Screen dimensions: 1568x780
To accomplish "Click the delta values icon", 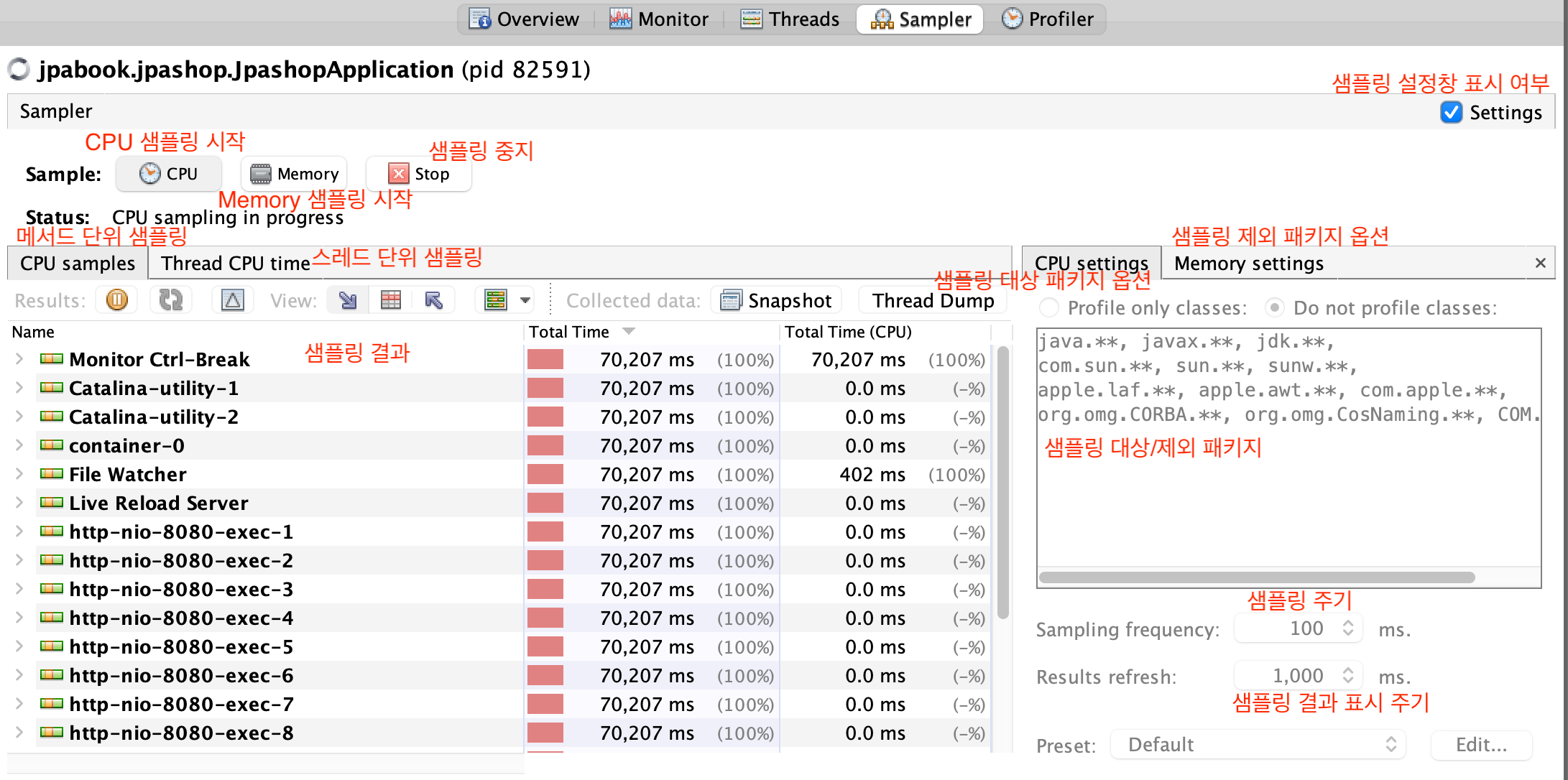I will pyautogui.click(x=232, y=300).
